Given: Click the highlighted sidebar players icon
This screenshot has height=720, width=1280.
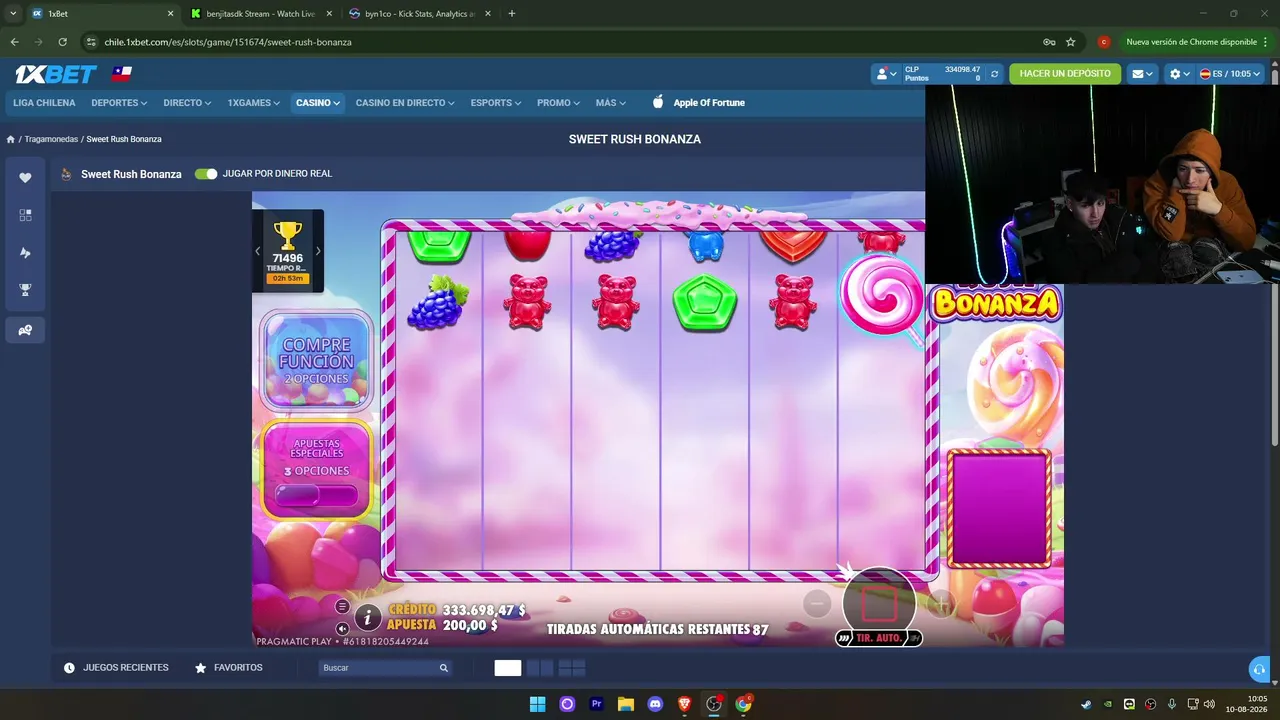Looking at the screenshot, I should point(25,330).
